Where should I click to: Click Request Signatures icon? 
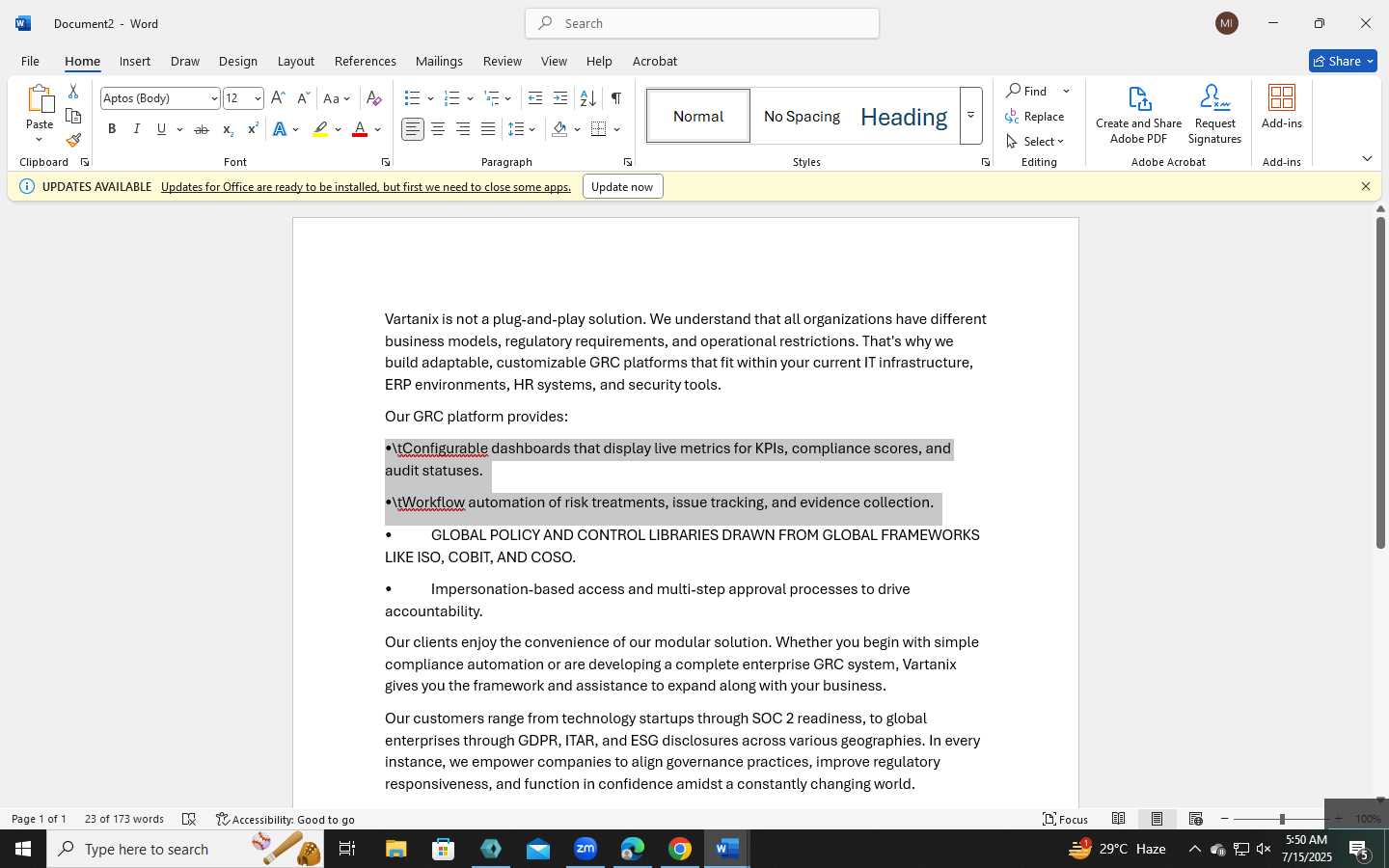coord(1214,114)
